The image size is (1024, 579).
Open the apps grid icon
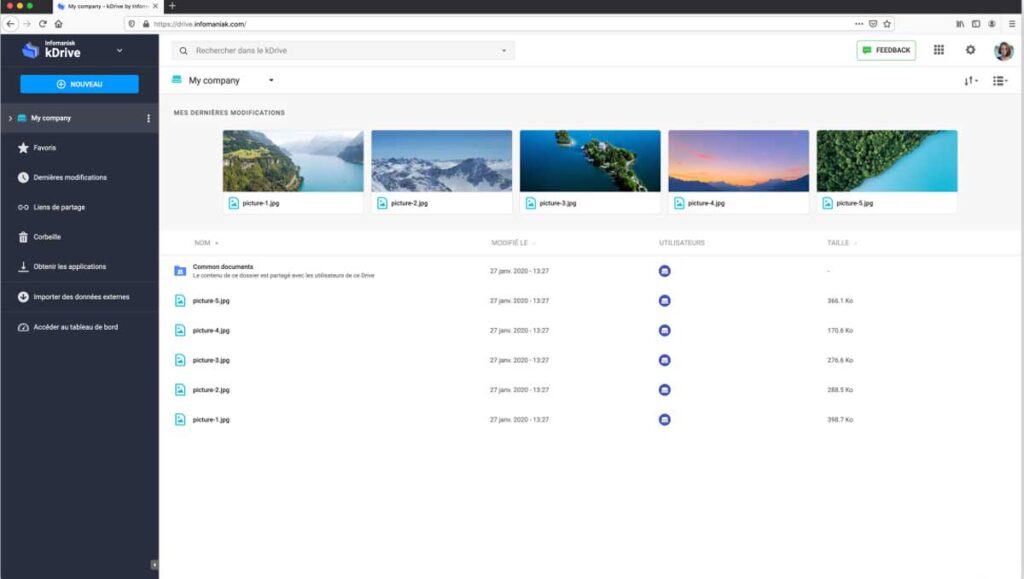pos(938,50)
